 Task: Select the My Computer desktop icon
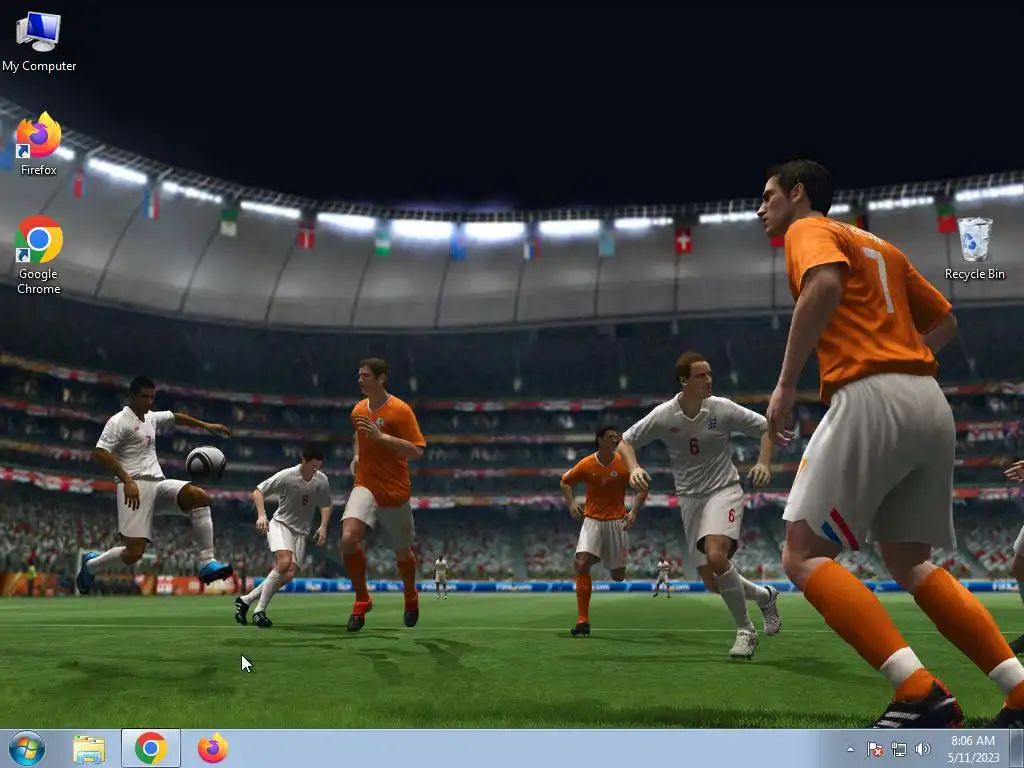(x=39, y=42)
